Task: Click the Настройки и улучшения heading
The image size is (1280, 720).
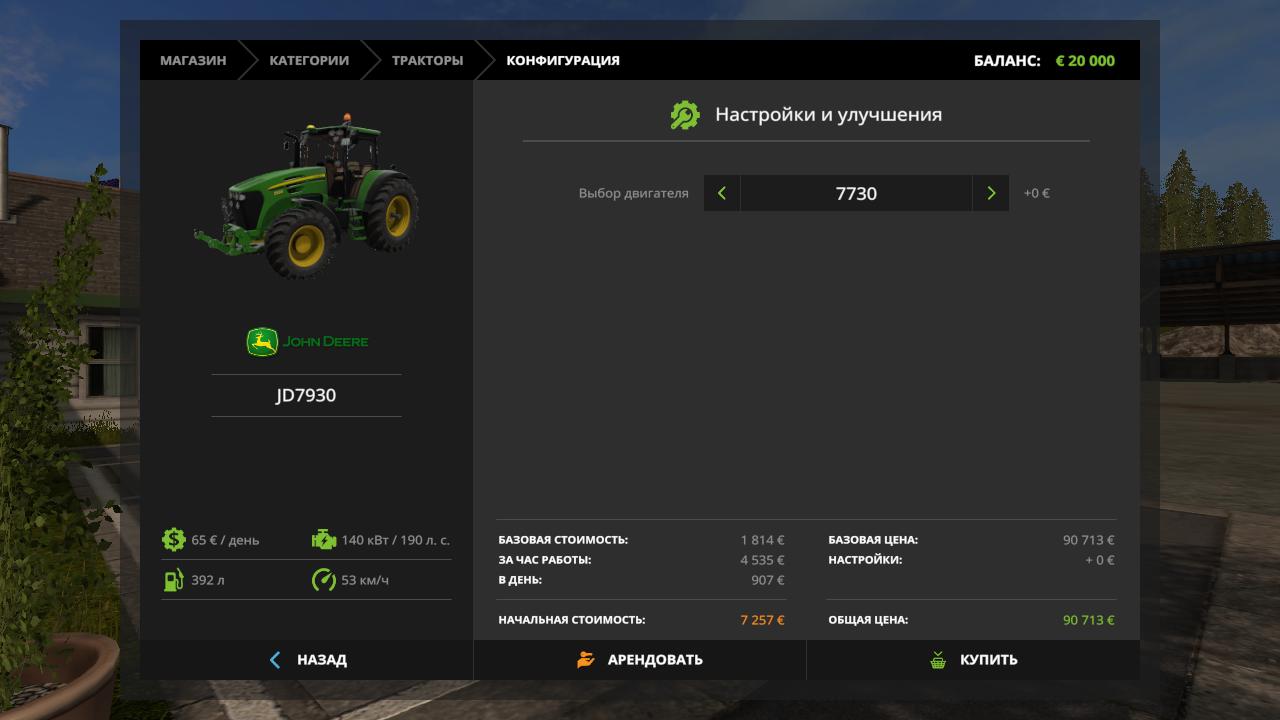Action: (x=828, y=115)
